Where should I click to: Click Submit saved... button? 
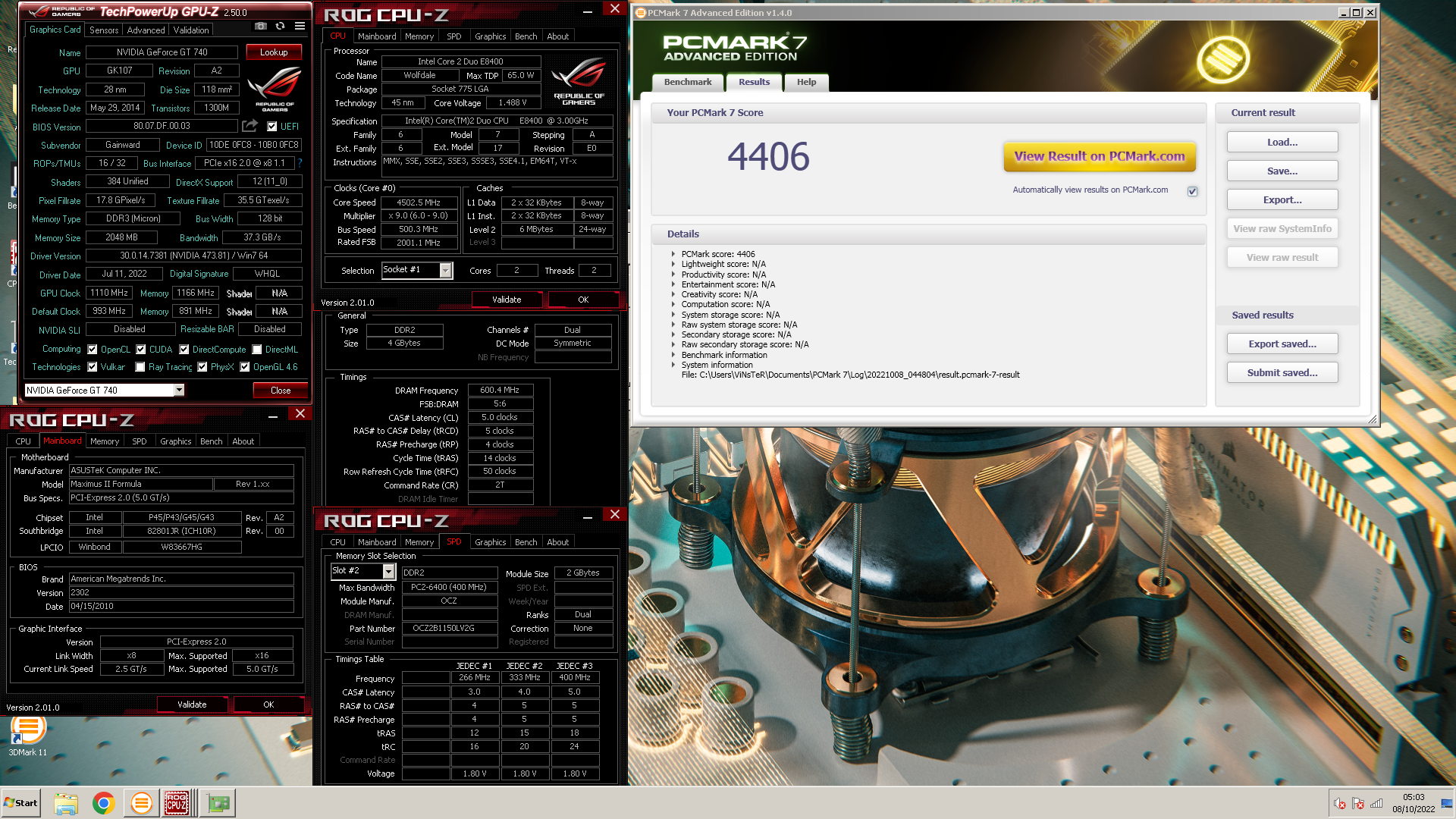(x=1282, y=372)
